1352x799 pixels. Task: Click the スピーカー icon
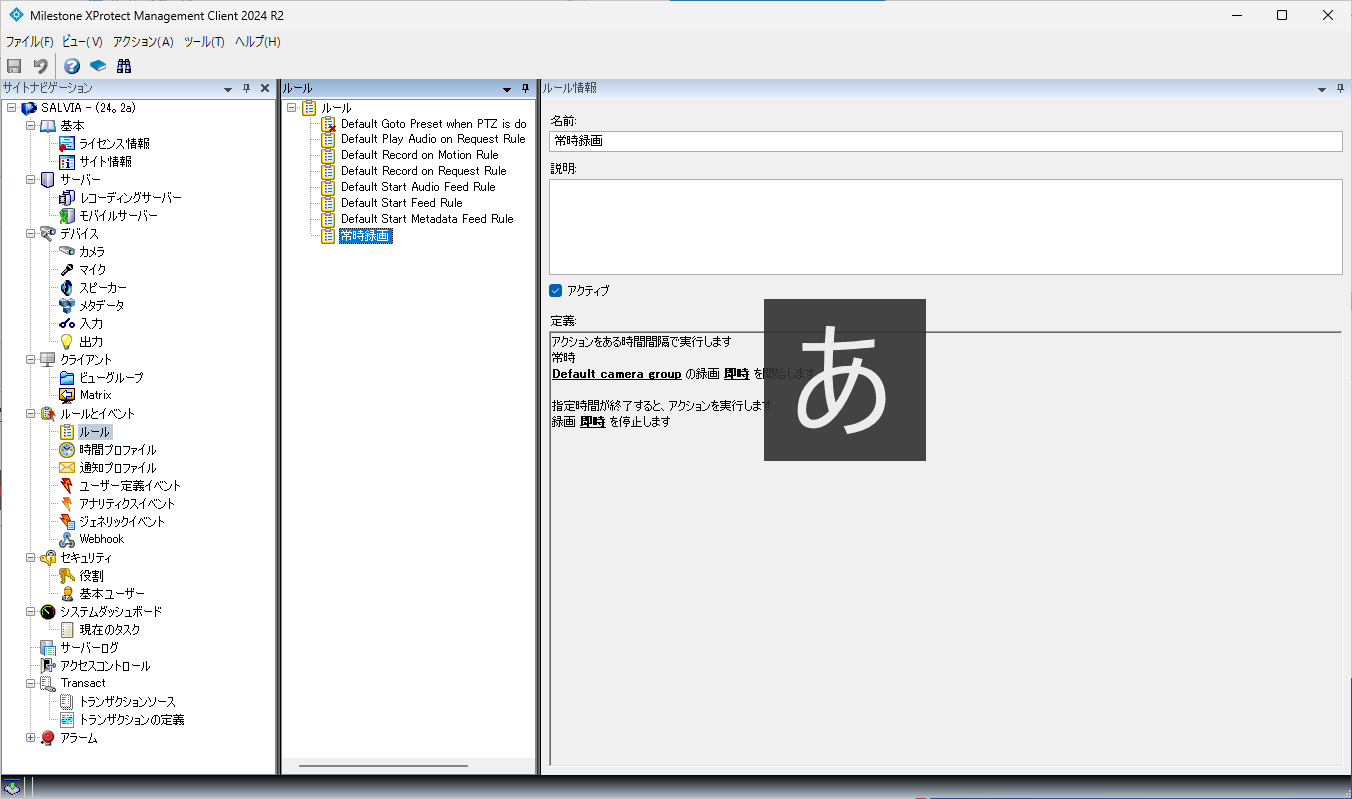[67, 288]
